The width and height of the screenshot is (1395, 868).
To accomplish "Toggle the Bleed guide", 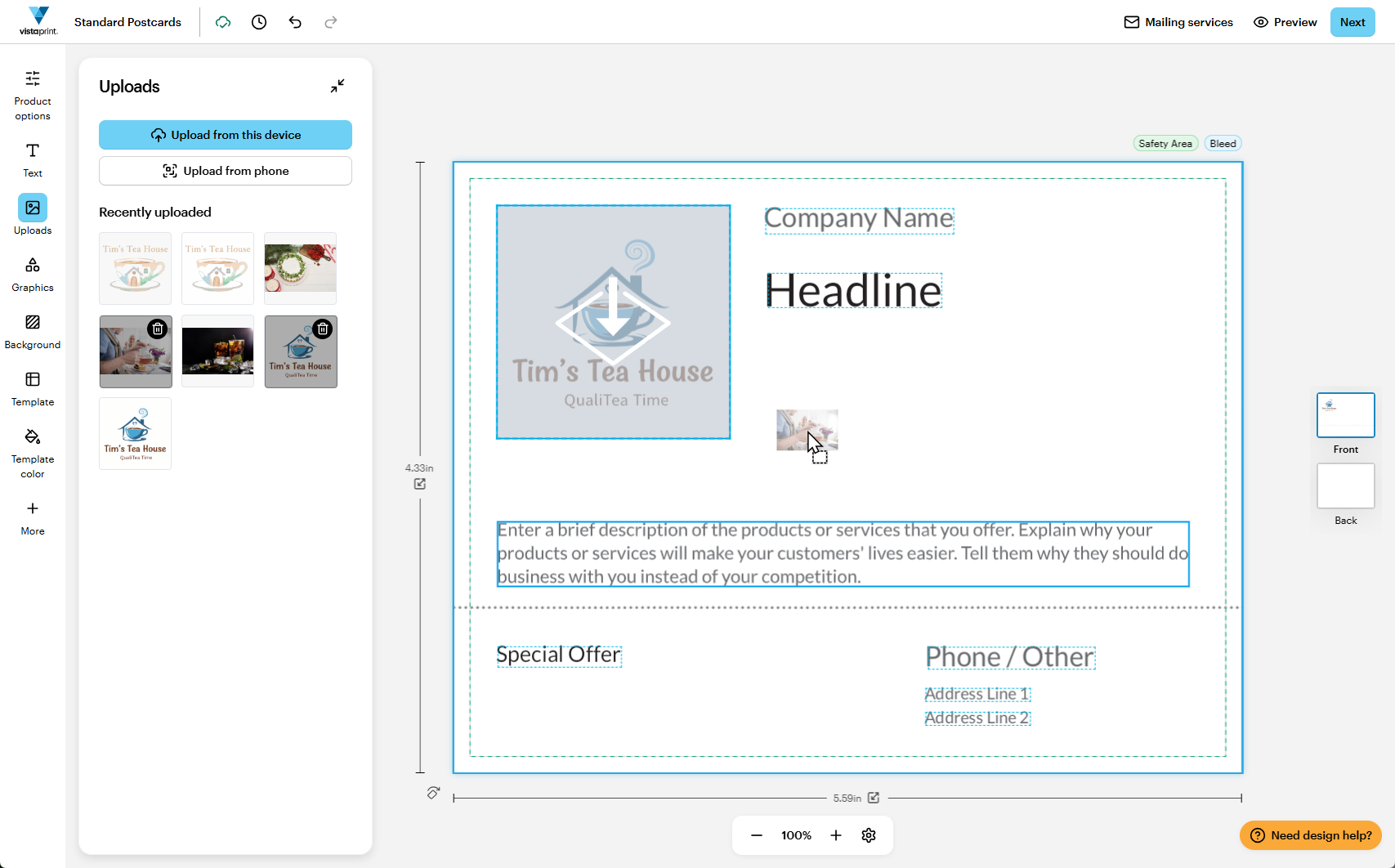I will (x=1223, y=144).
